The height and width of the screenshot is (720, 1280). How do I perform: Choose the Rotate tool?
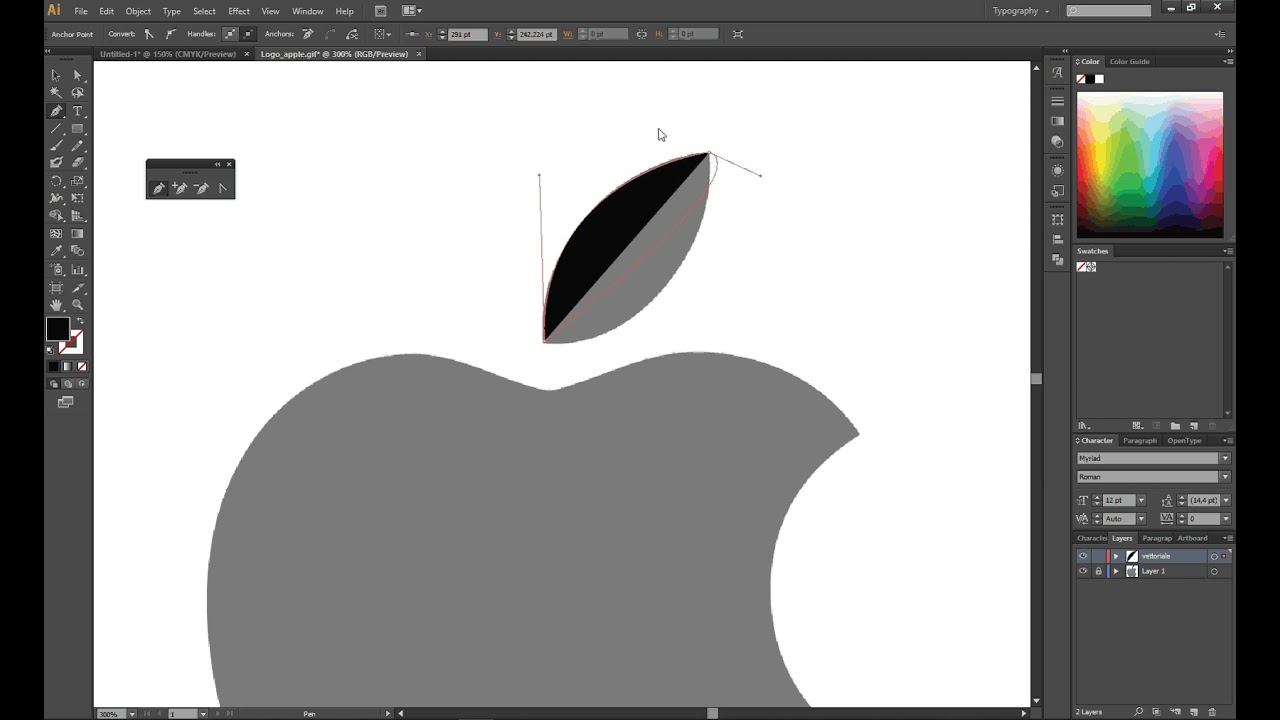(x=56, y=181)
